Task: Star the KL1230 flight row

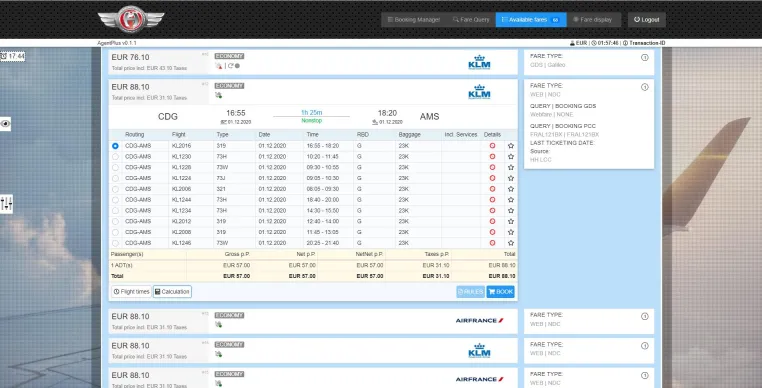Action: point(511,157)
